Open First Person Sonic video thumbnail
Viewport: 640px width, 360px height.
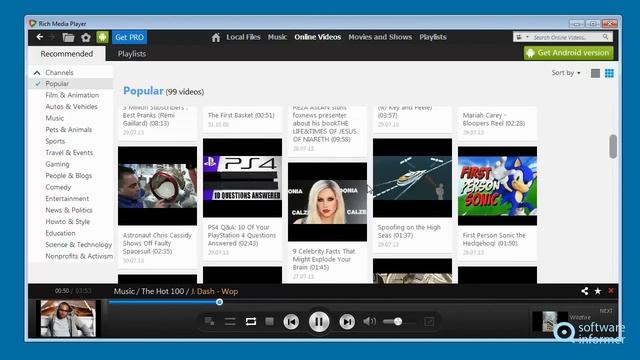click(497, 186)
